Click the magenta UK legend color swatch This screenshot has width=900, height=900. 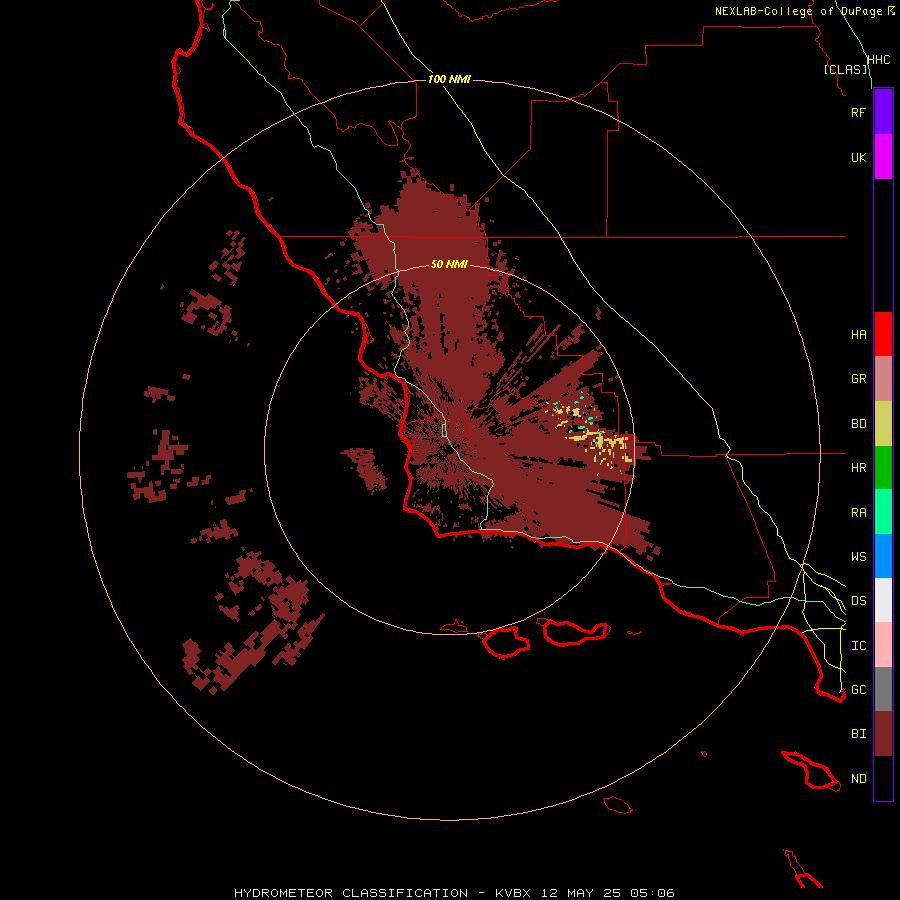point(883,157)
